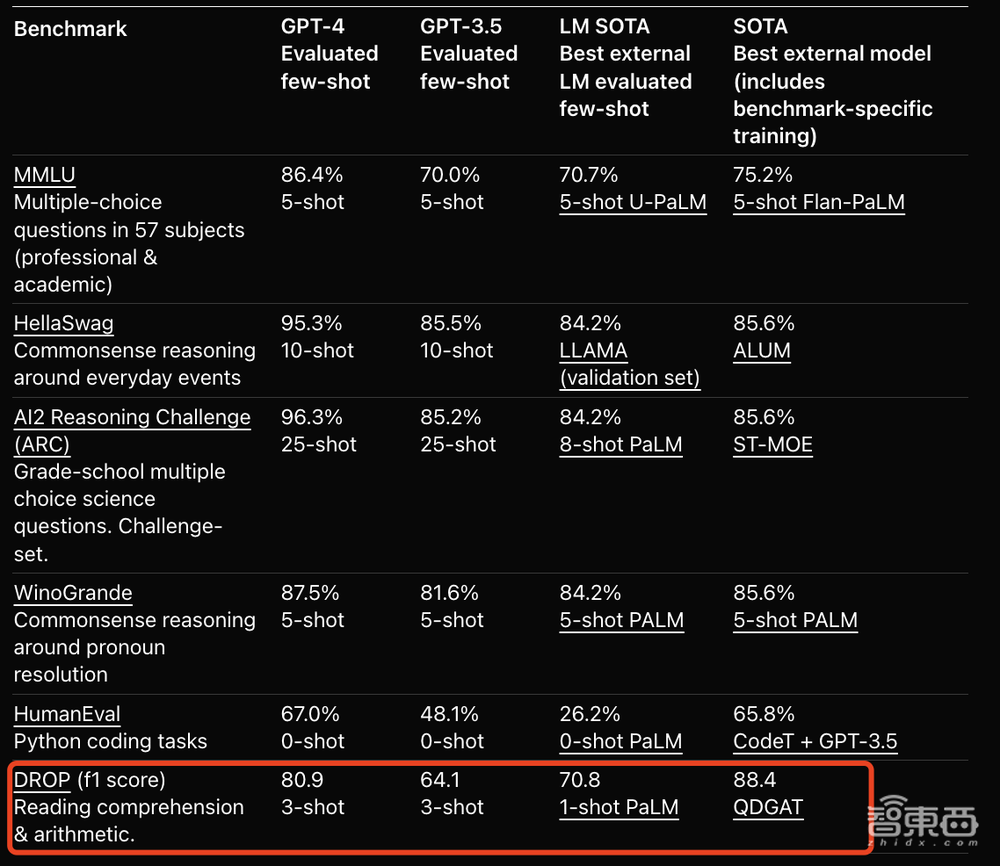Image resolution: width=1000 pixels, height=866 pixels.
Task: Open the HellaSwag benchmark link
Action: (63, 323)
